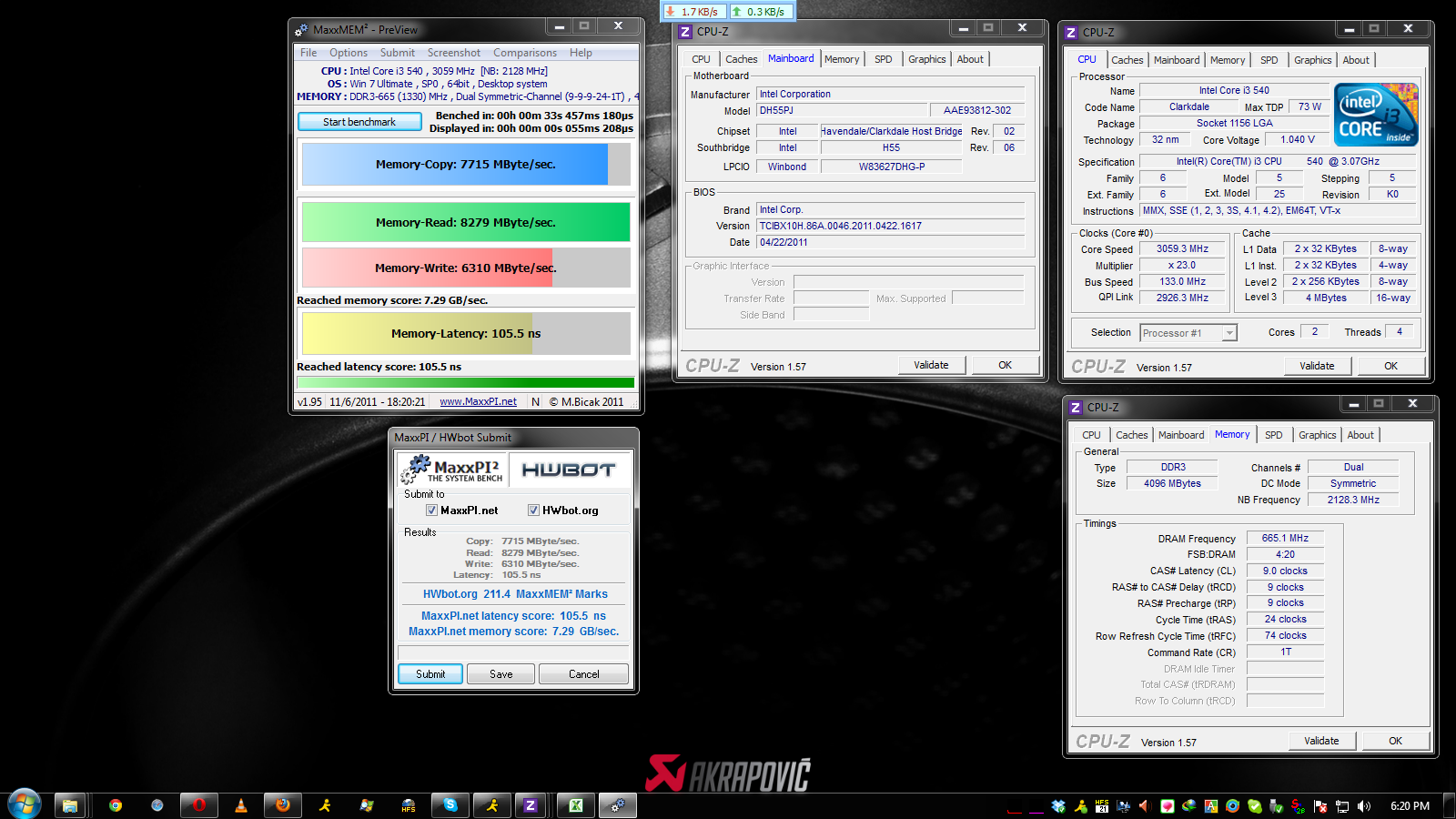Click Validate in the Mainboard CPU-Z window
Screen dimensions: 1456x819
coord(931,365)
